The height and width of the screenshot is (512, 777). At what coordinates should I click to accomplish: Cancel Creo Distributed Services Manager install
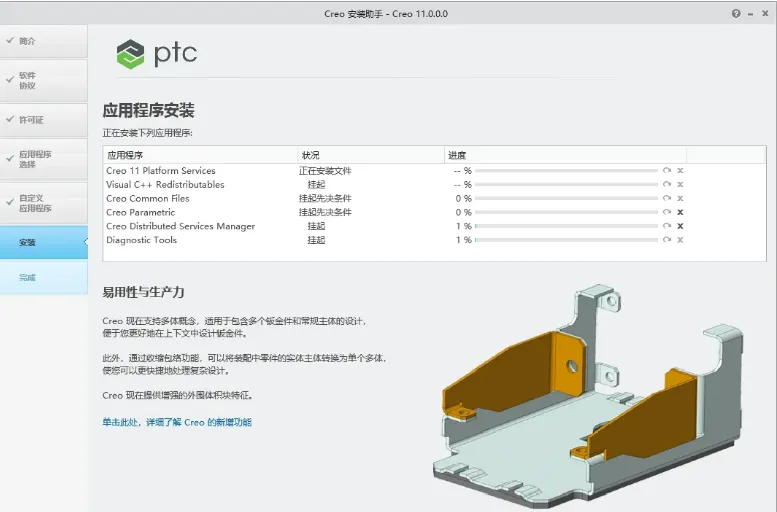[680, 226]
